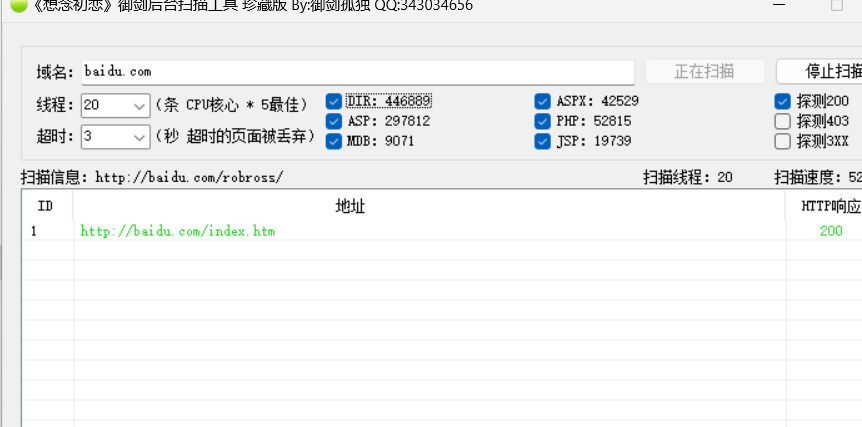Disable the ASPX: 42529 checkbox
The image size is (862, 427).
click(x=542, y=101)
